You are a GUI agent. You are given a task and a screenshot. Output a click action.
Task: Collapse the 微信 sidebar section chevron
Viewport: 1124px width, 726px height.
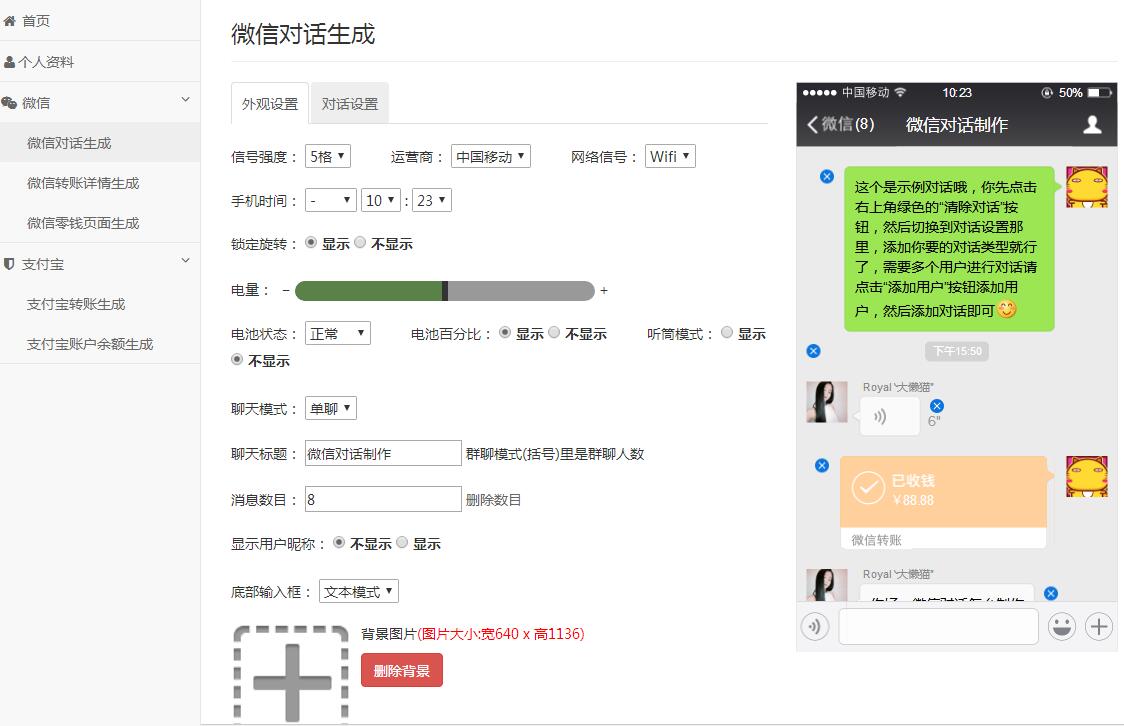tap(185, 100)
